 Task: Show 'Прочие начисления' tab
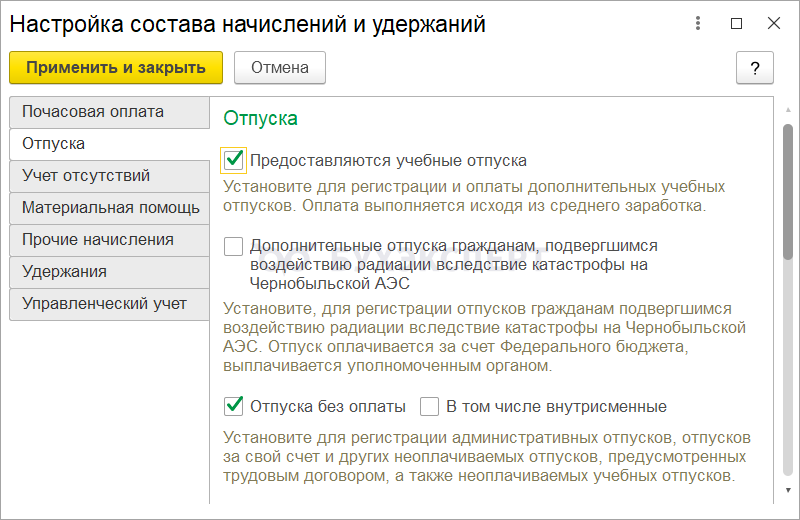point(108,240)
